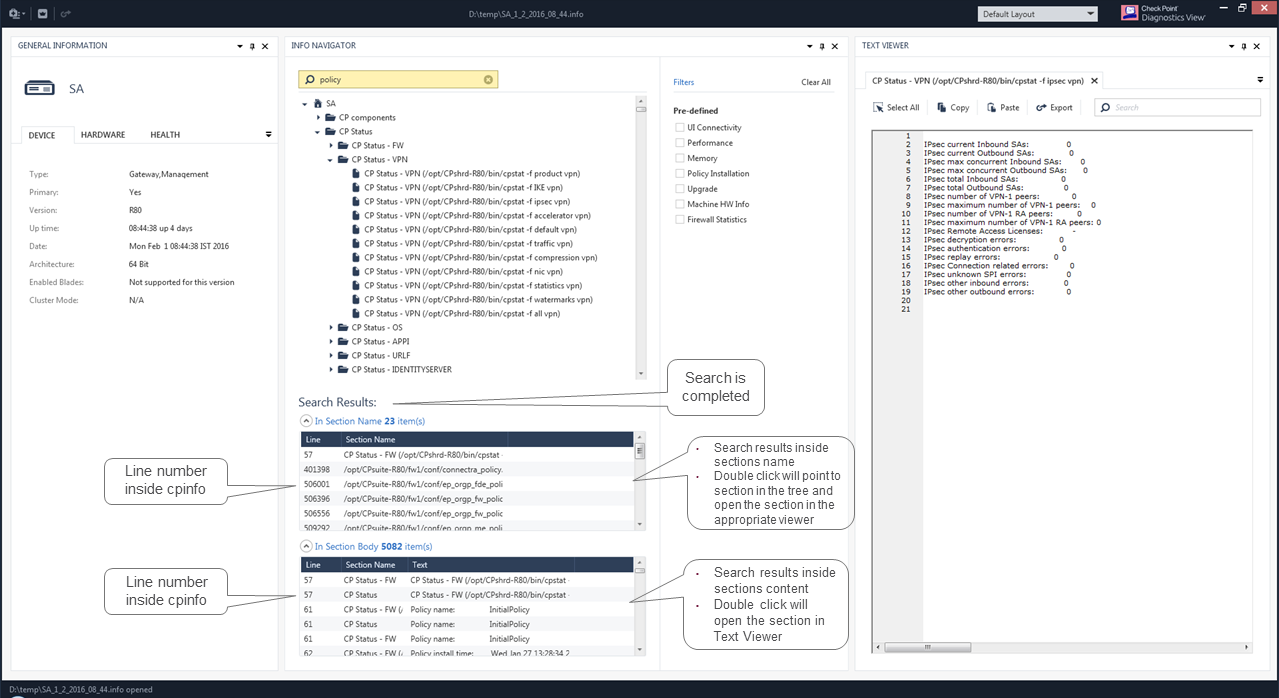The height and width of the screenshot is (698, 1279).
Task: Expand the CP Status - FW node
Action: point(331,146)
